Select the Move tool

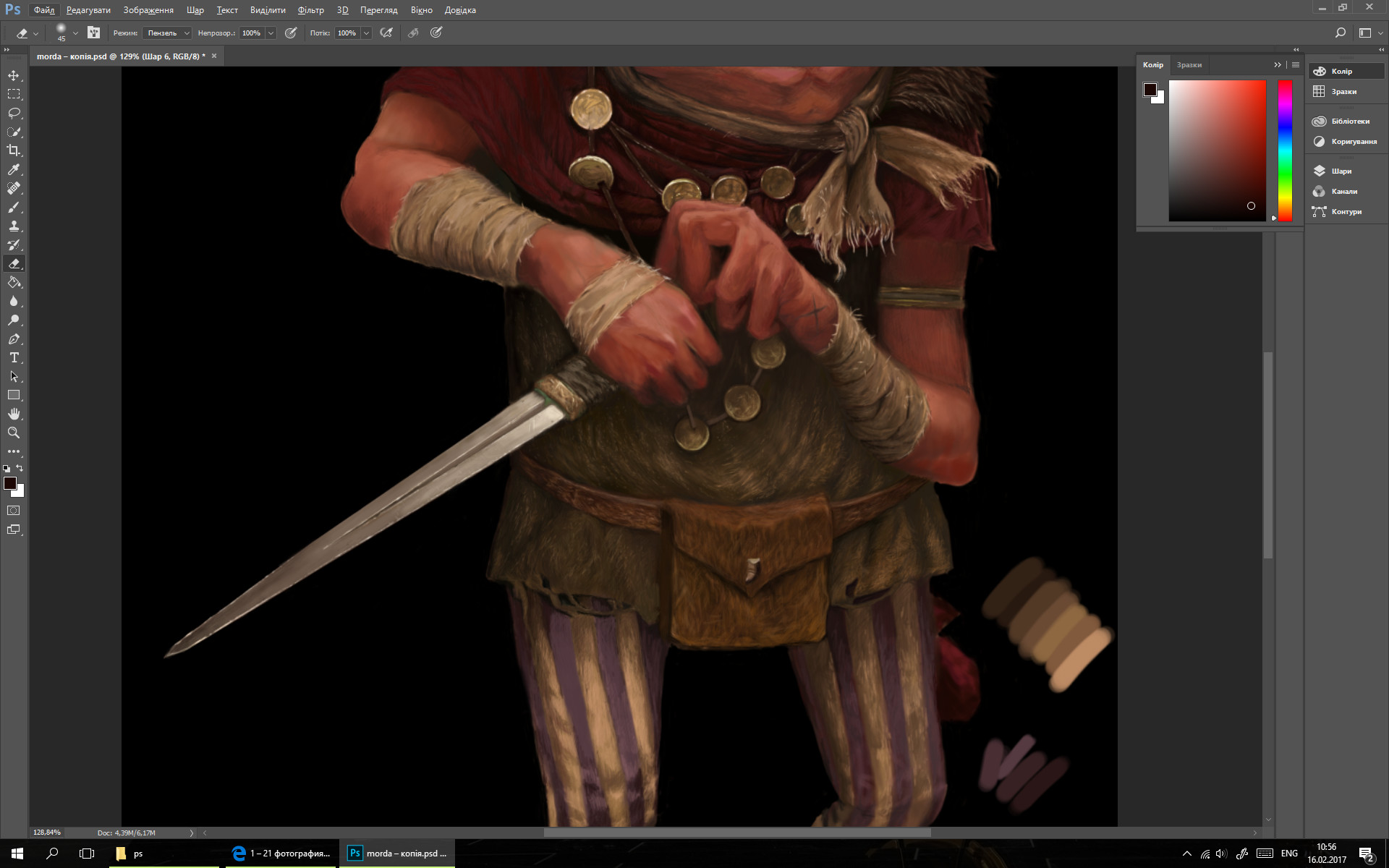coord(14,75)
